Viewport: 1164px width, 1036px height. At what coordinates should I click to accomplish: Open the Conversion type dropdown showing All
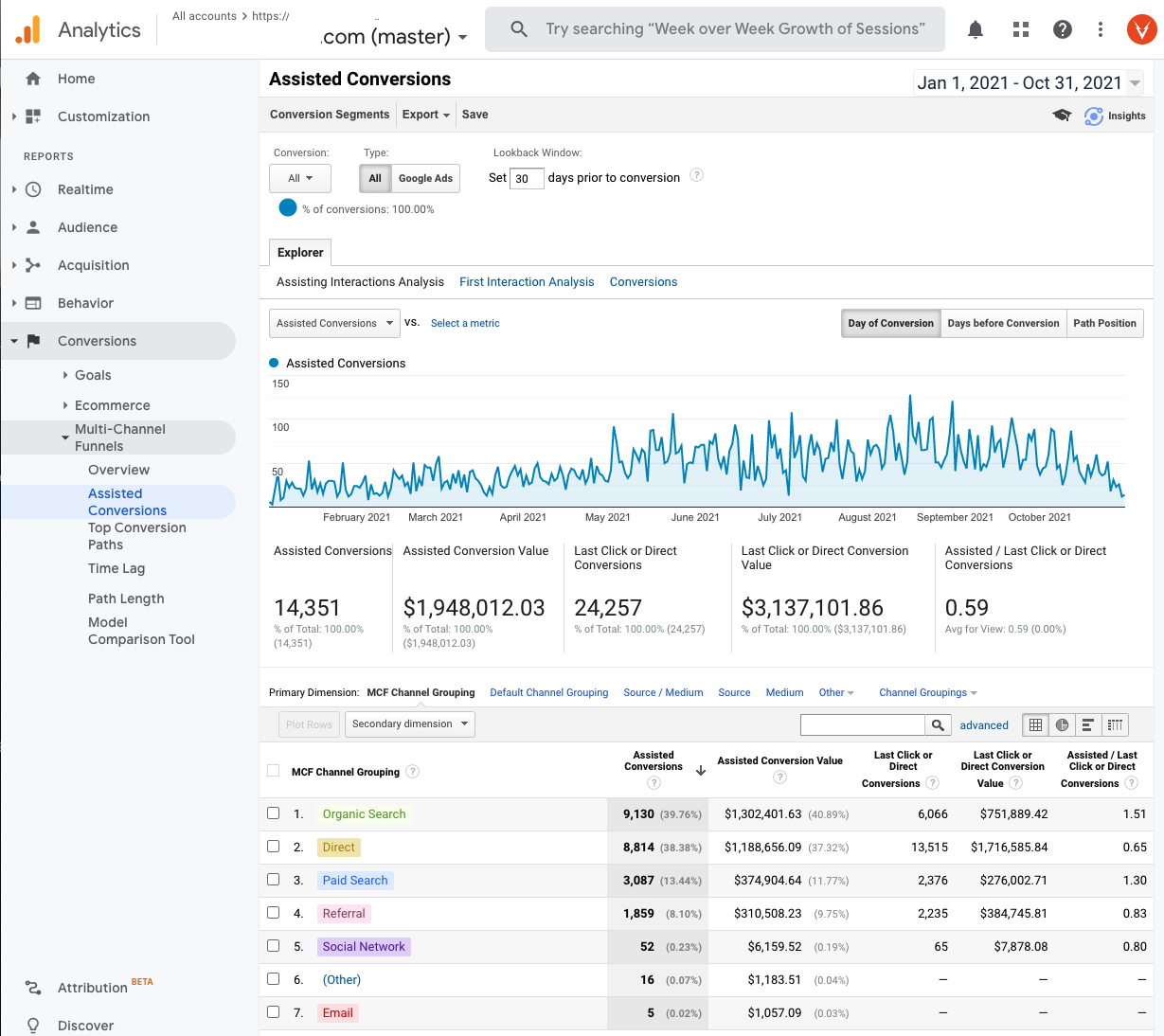tap(299, 178)
